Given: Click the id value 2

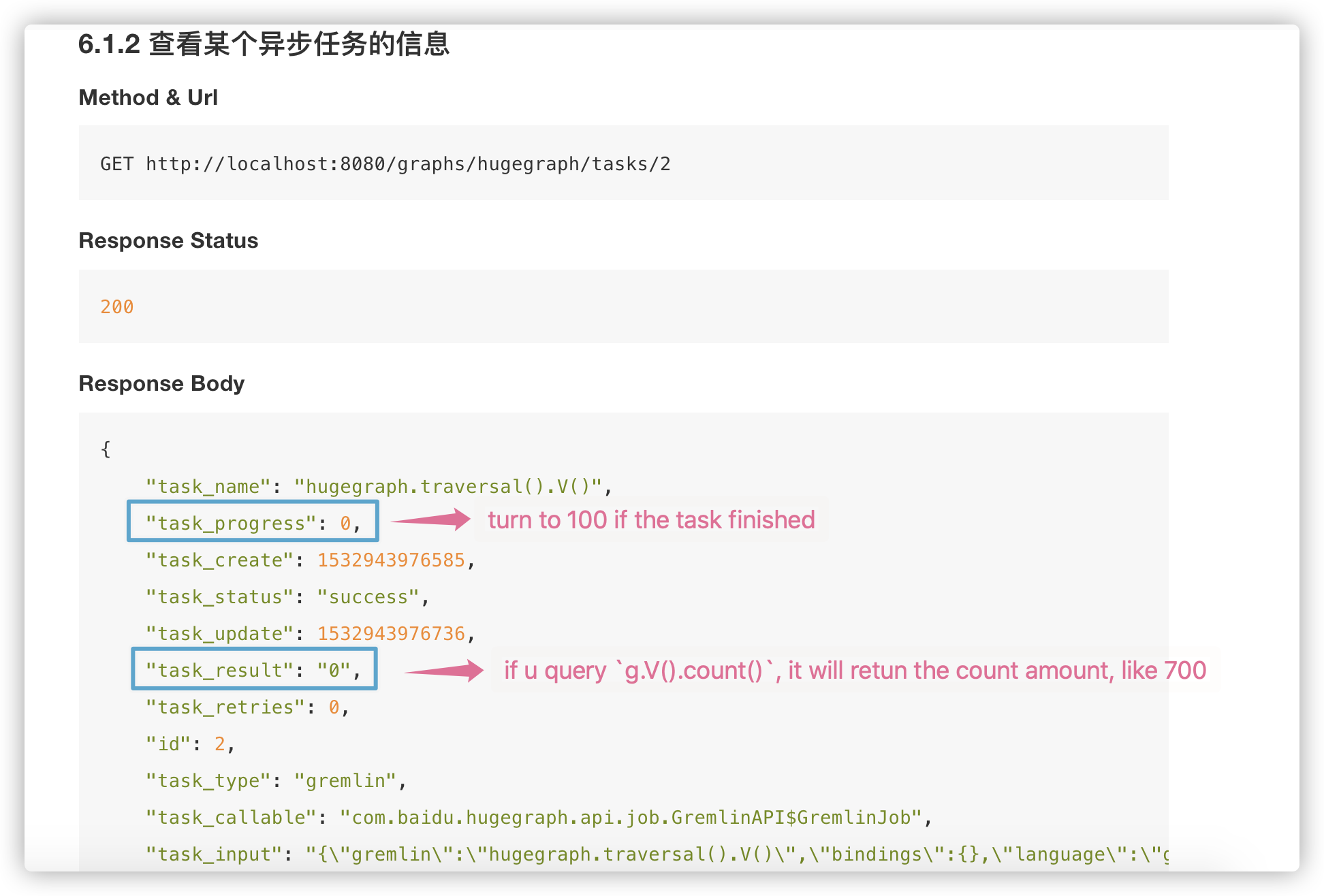Looking at the screenshot, I should (x=219, y=743).
